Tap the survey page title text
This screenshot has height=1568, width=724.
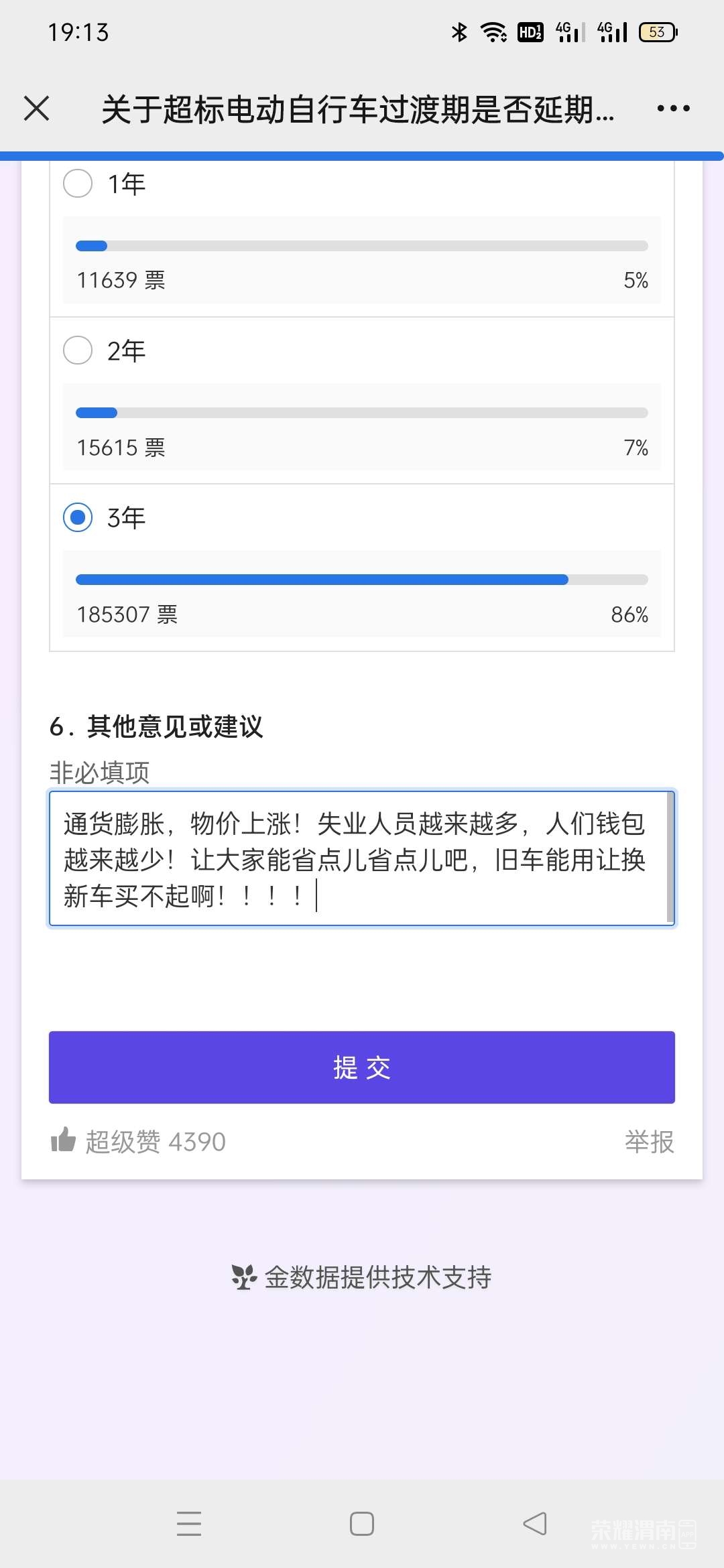point(357,110)
